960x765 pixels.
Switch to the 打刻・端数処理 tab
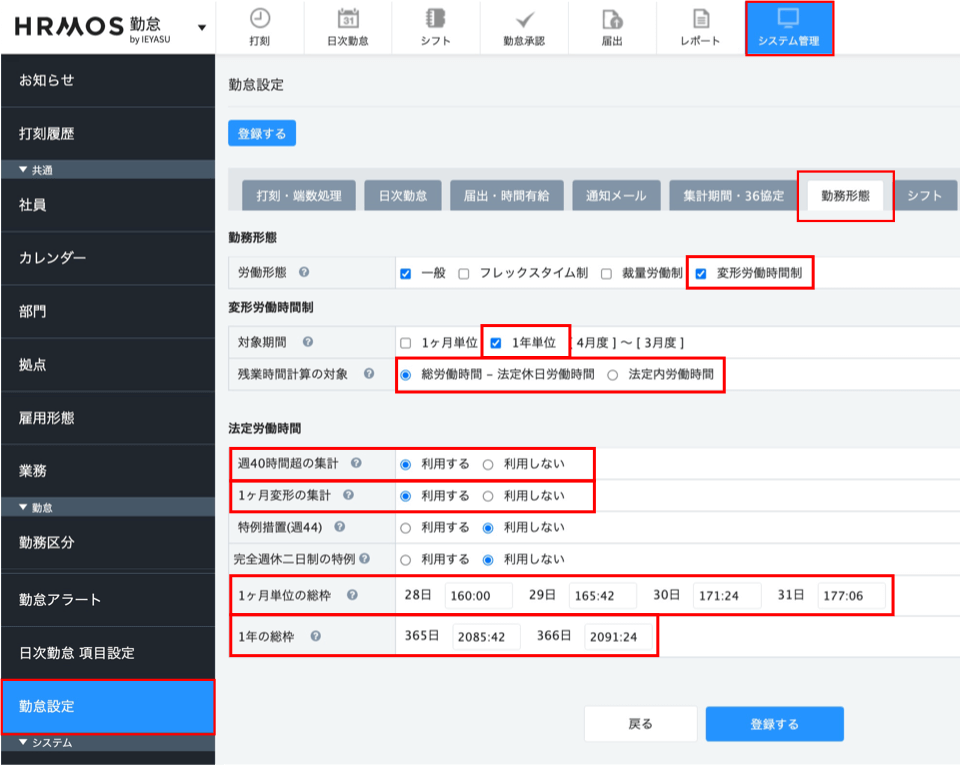point(298,196)
